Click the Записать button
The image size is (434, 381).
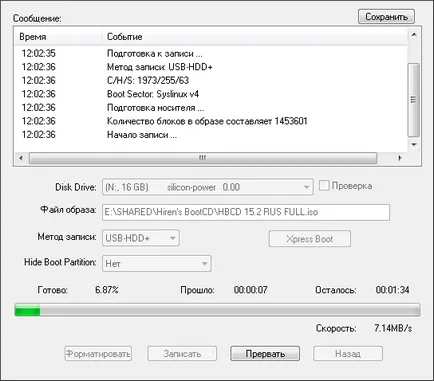tap(182, 353)
